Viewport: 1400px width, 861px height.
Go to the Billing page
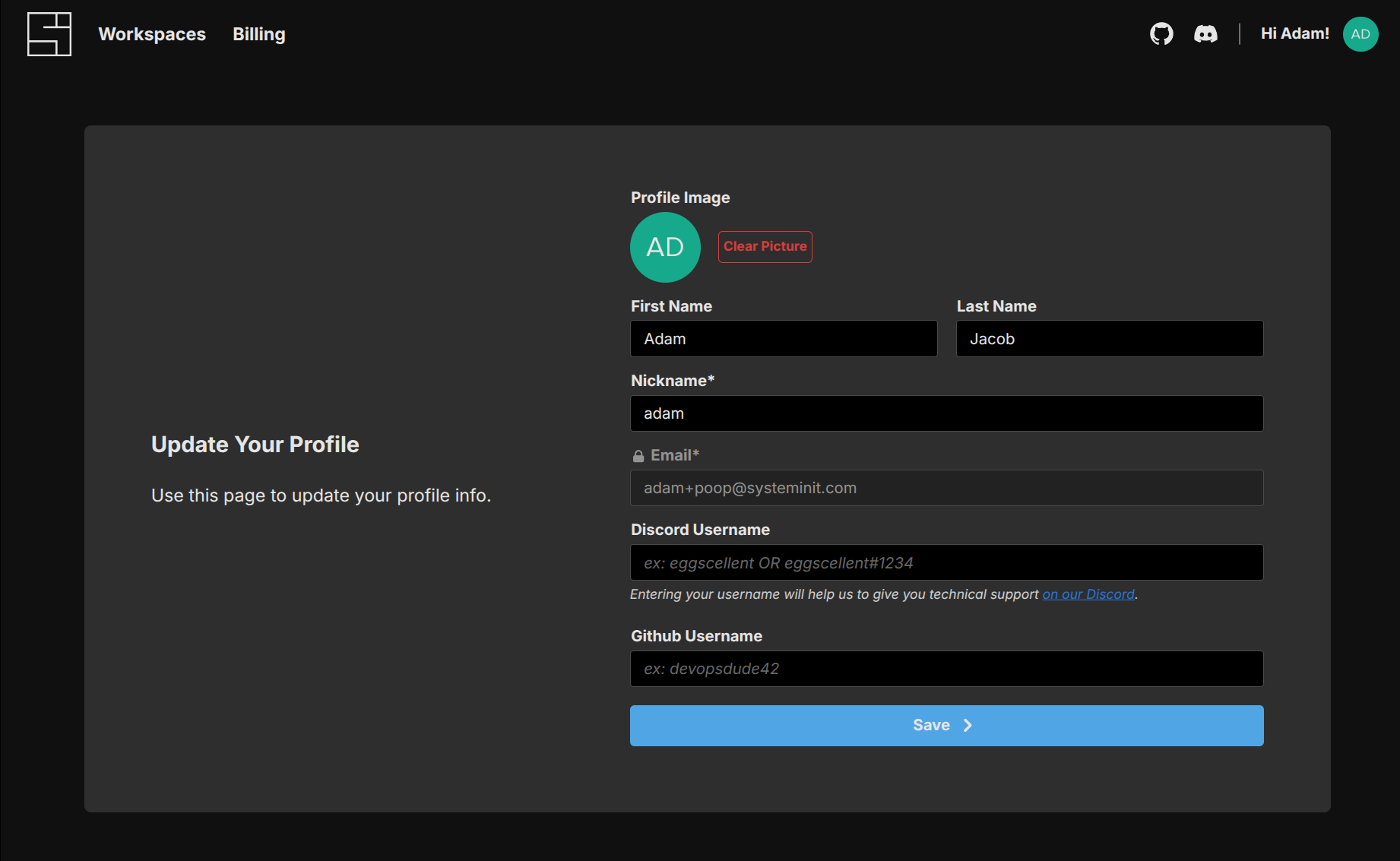(x=258, y=34)
